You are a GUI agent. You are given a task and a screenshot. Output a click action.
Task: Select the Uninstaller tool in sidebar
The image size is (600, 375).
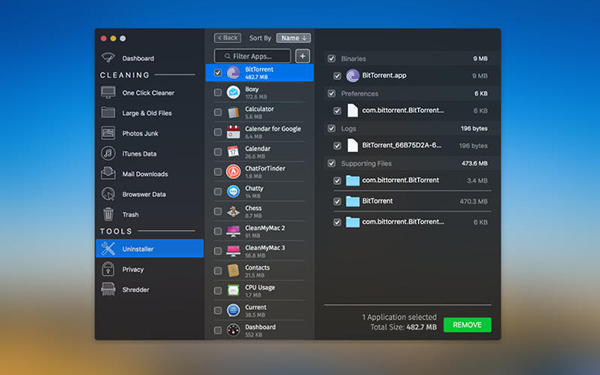[150, 249]
